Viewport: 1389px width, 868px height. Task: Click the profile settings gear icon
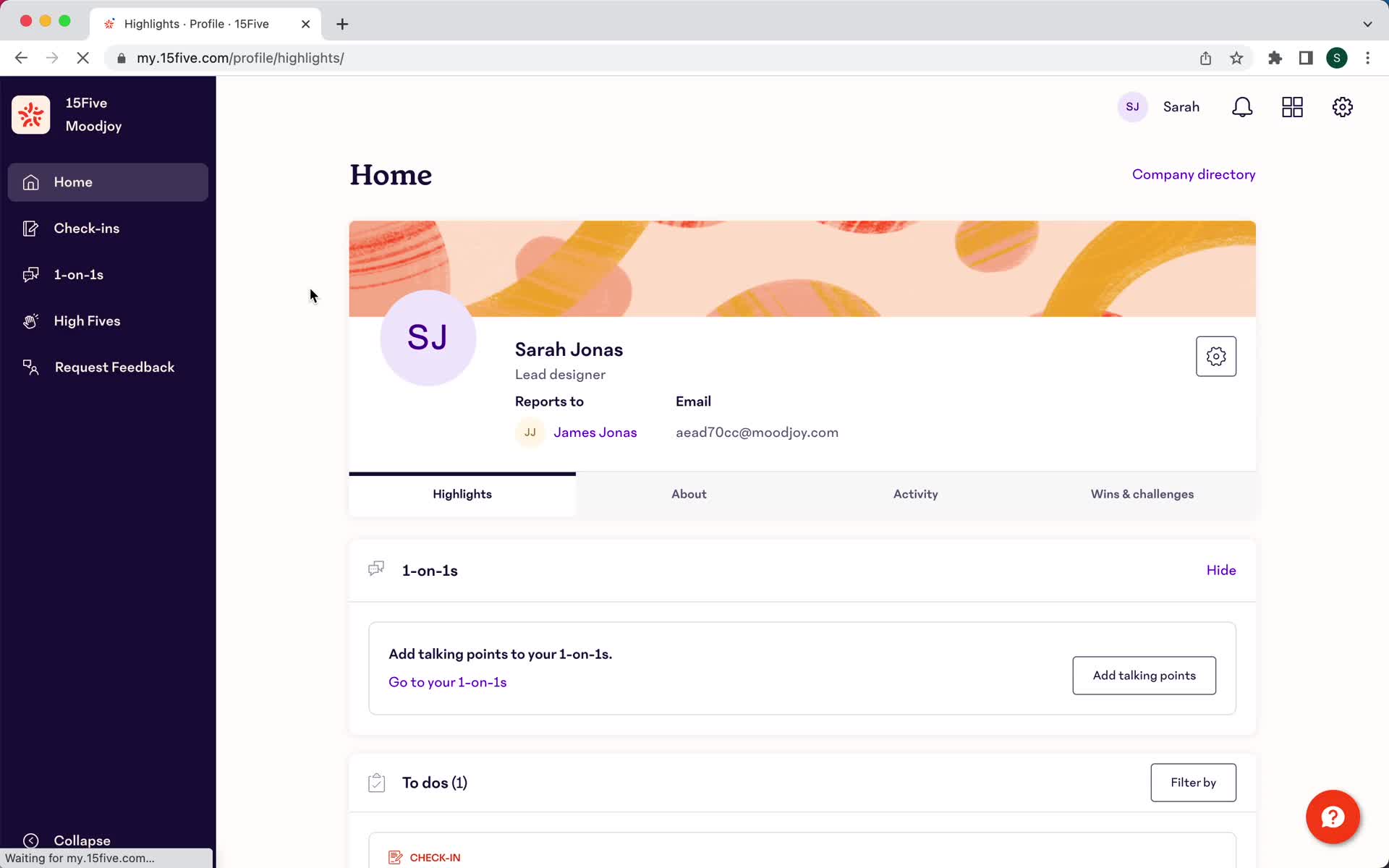click(1215, 356)
